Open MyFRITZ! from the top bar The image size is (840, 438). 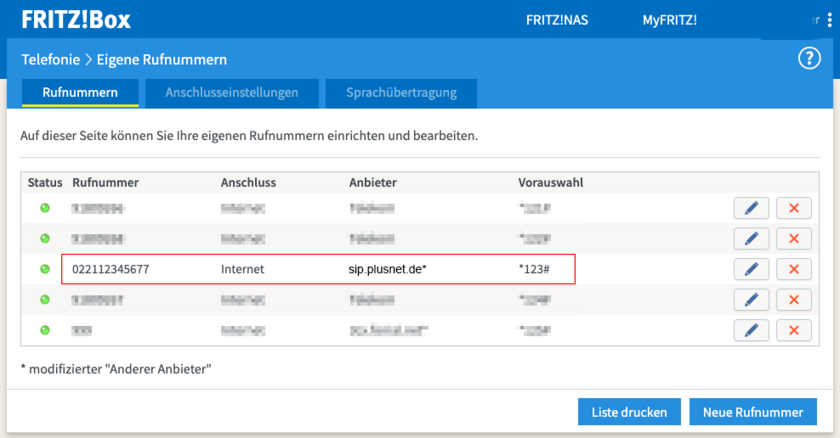(669, 20)
